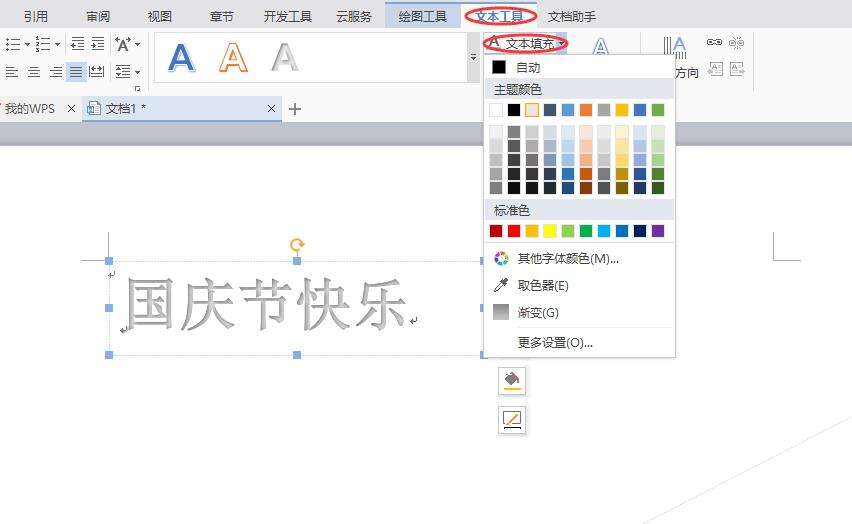Viewport: 852px width, 524px height.
Task: Choose the 取色器(E) eyedropper
Action: [579, 285]
